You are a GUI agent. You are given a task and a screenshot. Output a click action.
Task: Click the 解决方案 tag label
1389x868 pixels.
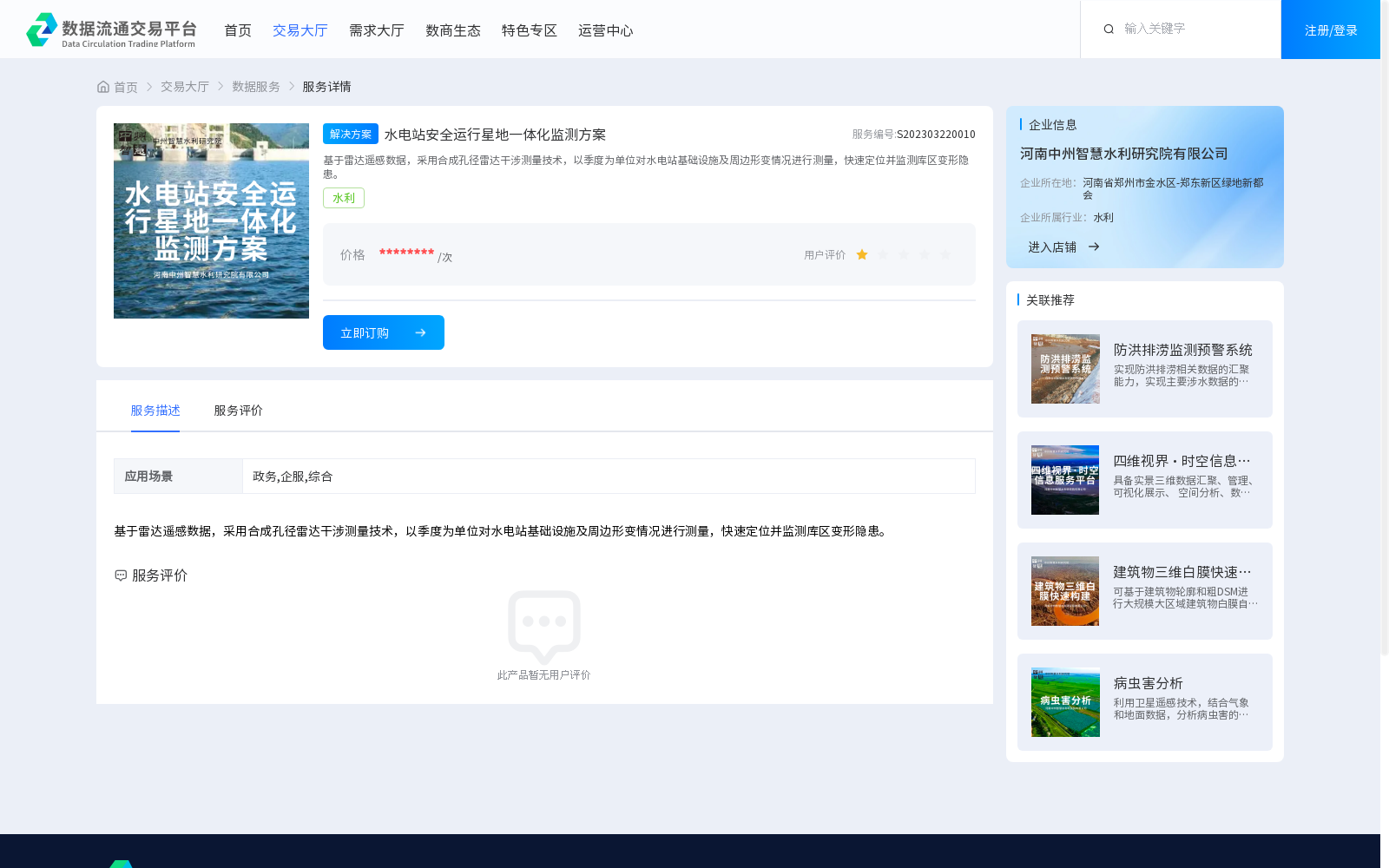click(351, 134)
